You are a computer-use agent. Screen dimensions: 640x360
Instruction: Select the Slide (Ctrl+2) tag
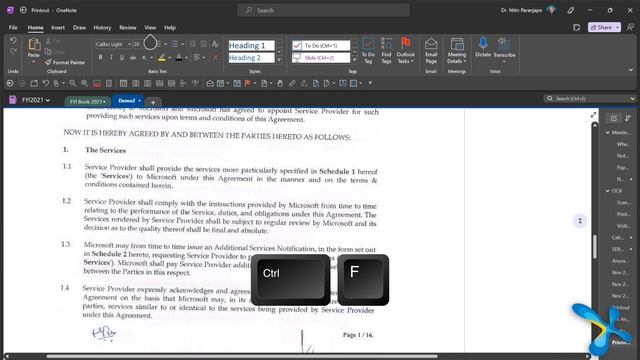click(x=321, y=58)
